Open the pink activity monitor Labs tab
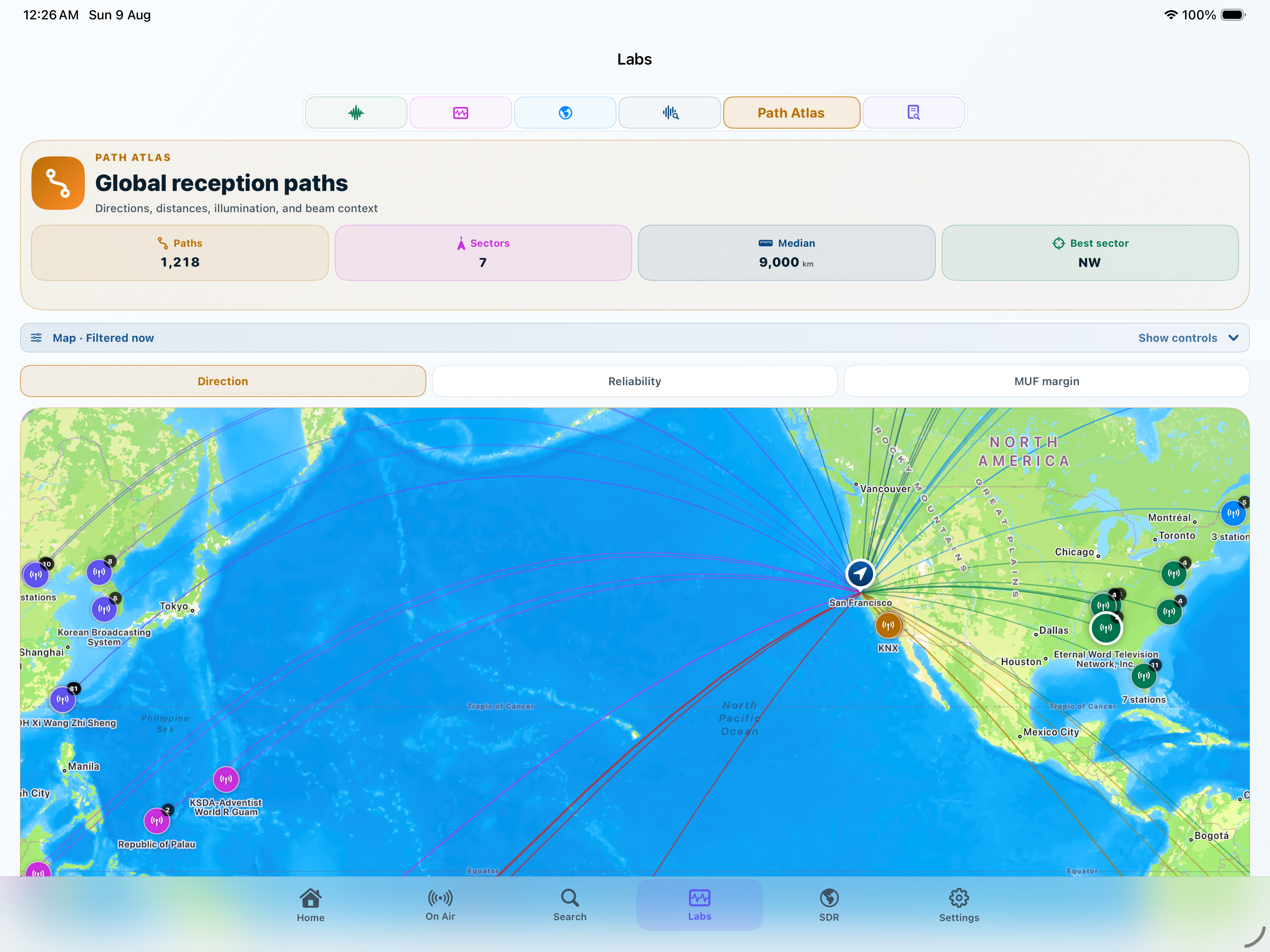The image size is (1270, 952). 461,113
